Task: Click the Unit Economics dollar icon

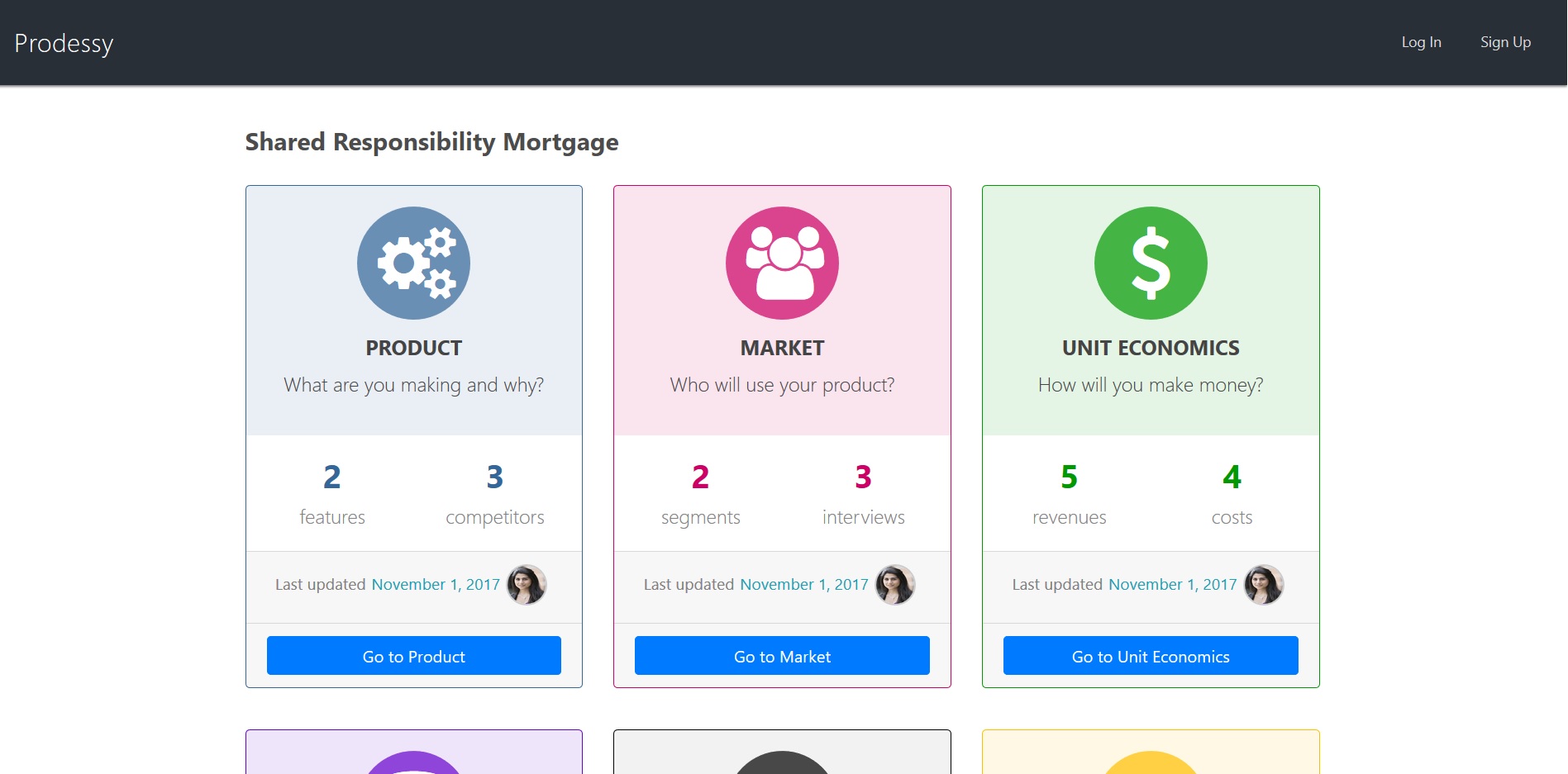Action: click(x=1151, y=263)
